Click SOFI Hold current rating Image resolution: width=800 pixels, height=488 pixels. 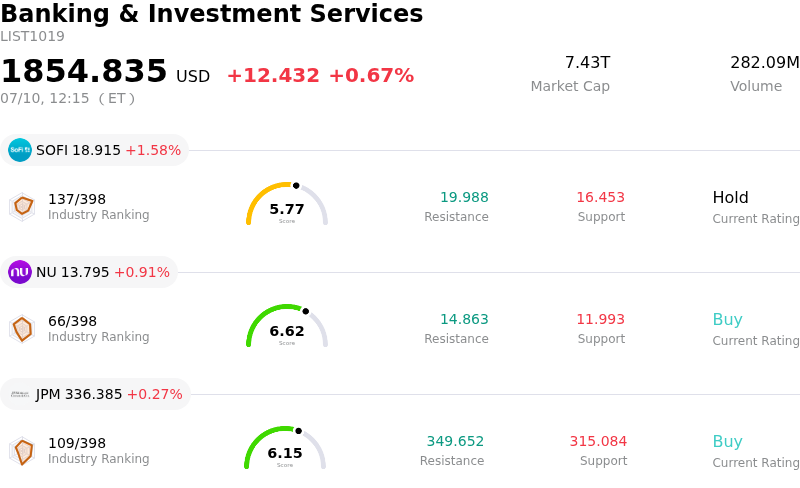[730, 198]
